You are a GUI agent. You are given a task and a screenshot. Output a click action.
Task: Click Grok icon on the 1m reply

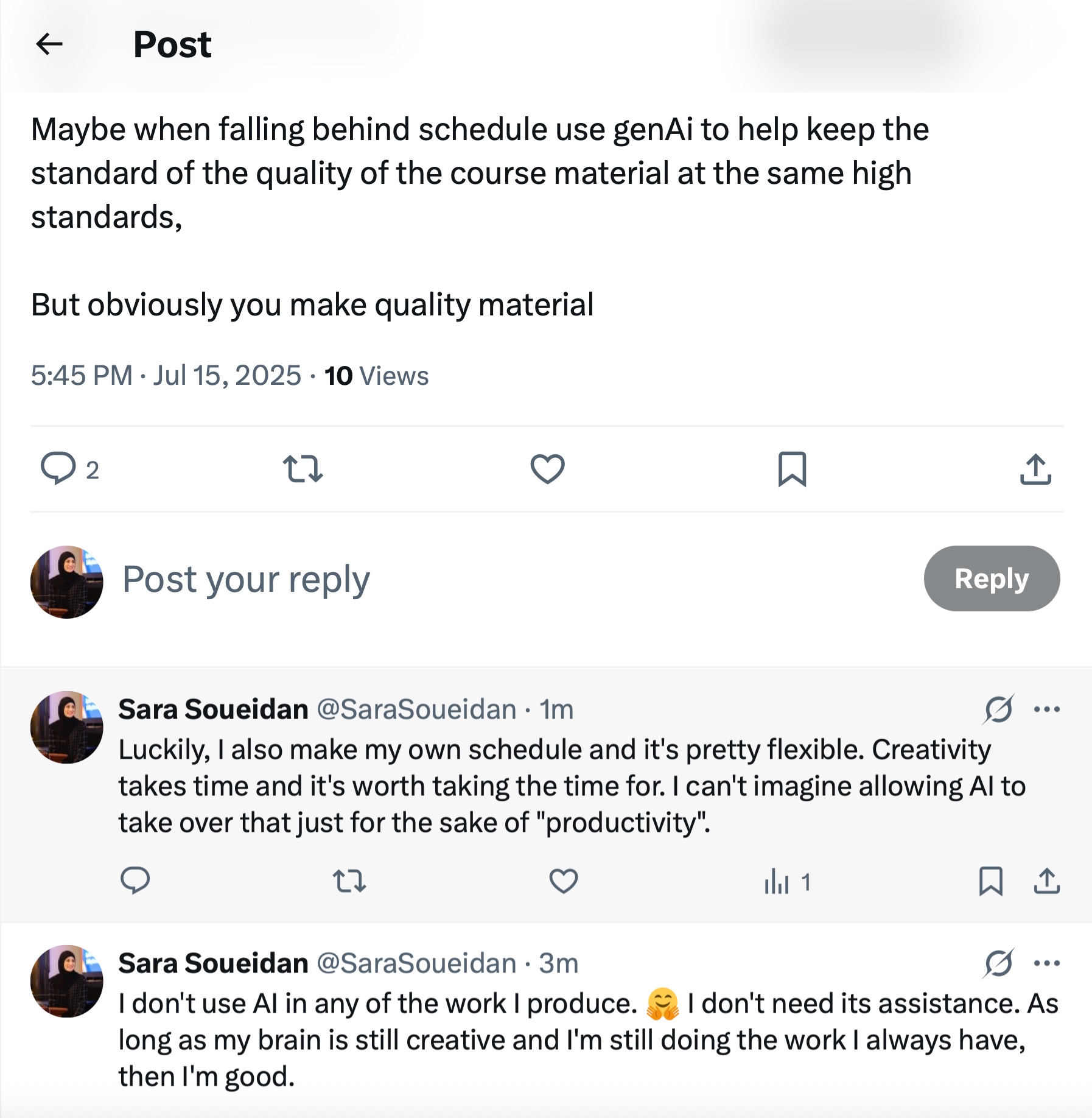point(998,709)
